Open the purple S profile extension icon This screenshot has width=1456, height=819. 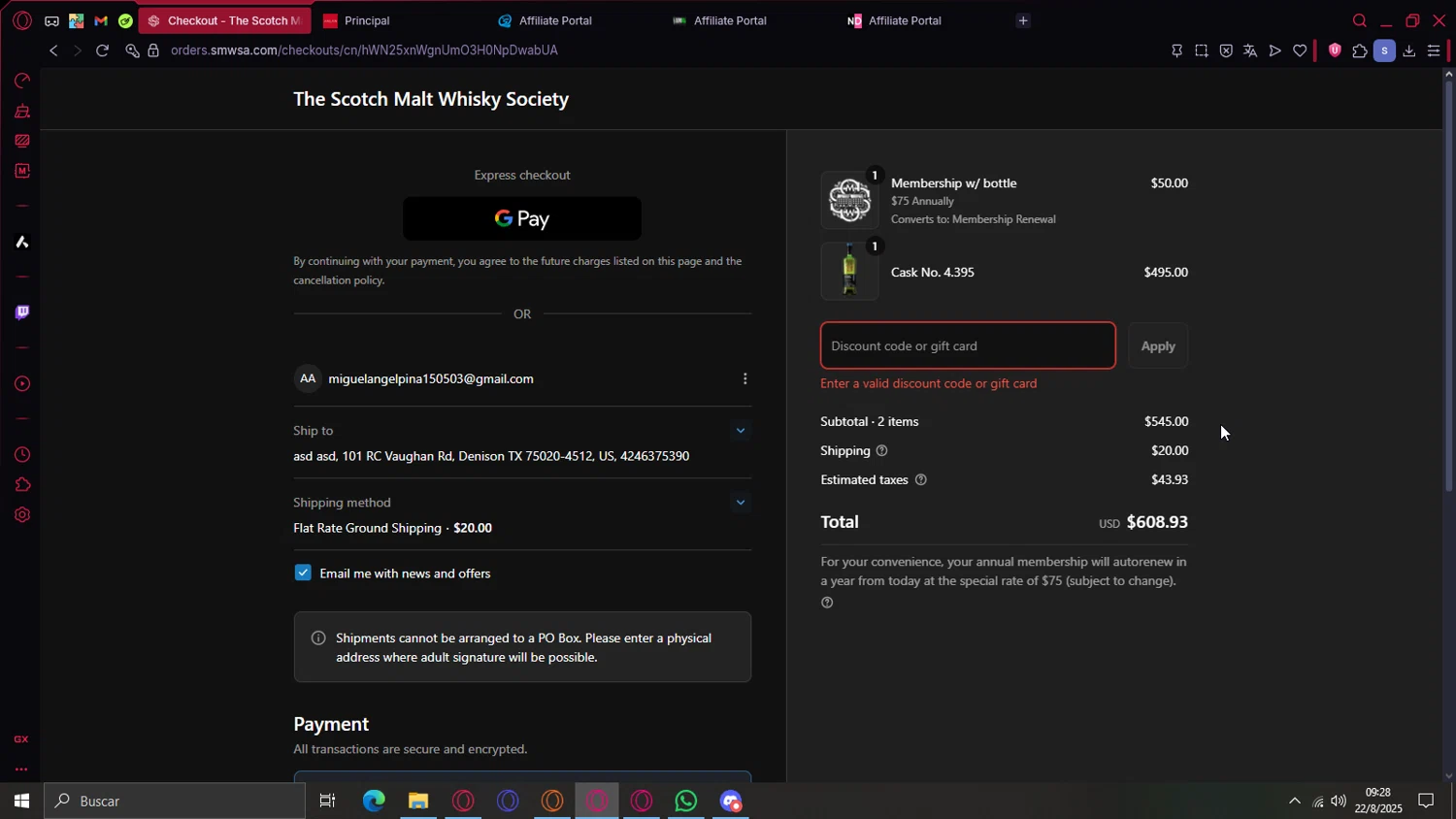tap(1384, 50)
